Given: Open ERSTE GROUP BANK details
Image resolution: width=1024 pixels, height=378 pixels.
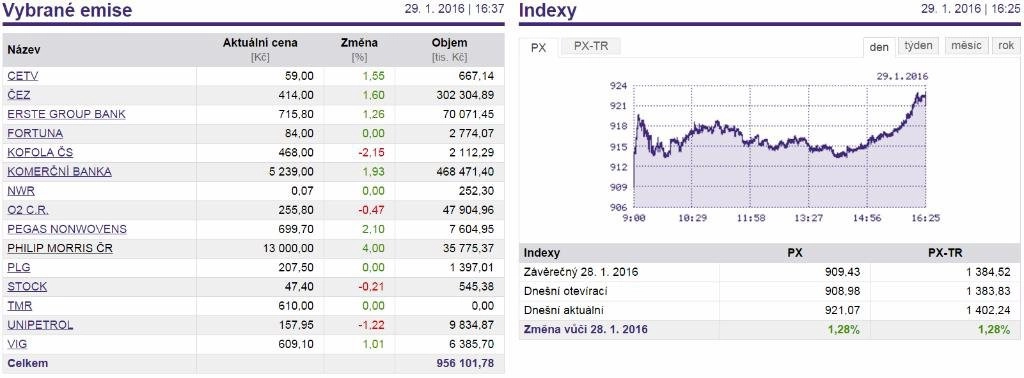Looking at the screenshot, I should click(x=67, y=114).
